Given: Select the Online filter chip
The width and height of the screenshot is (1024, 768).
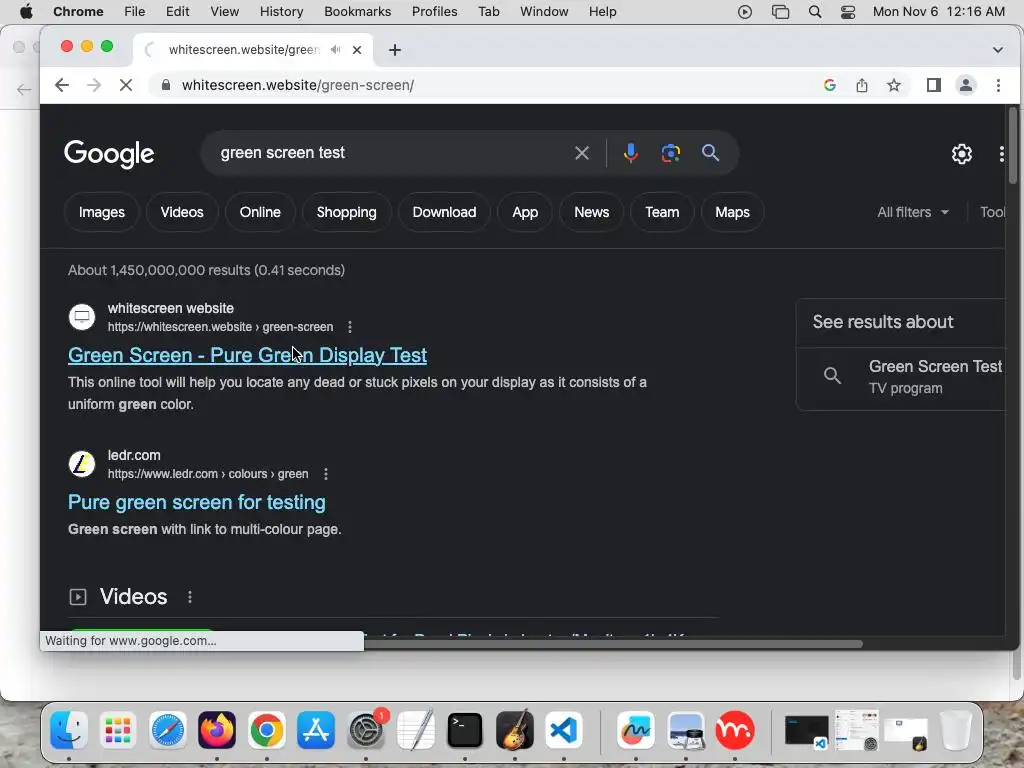Looking at the screenshot, I should click(260, 212).
